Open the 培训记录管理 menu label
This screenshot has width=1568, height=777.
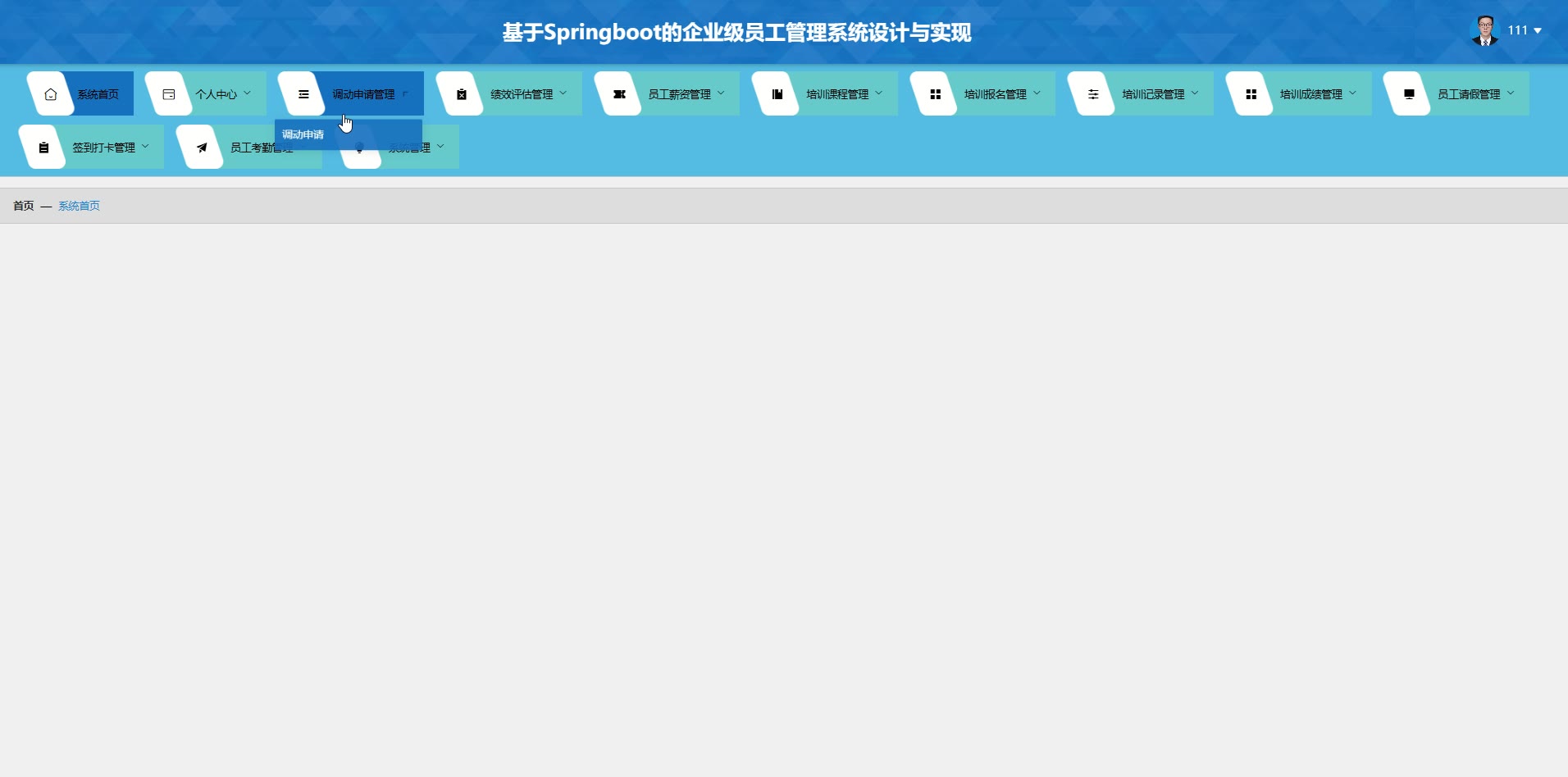1153,94
